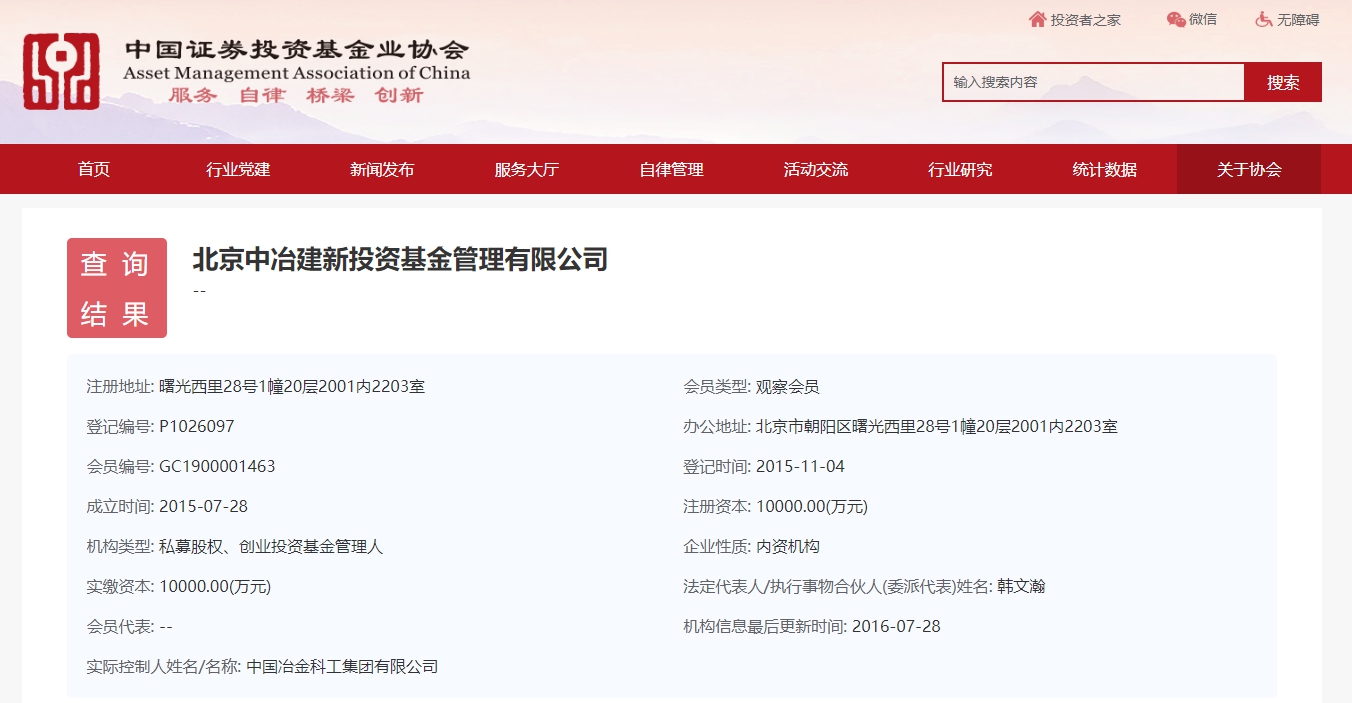Open the 活动交流 menu
The image size is (1352, 703).
tap(815, 169)
